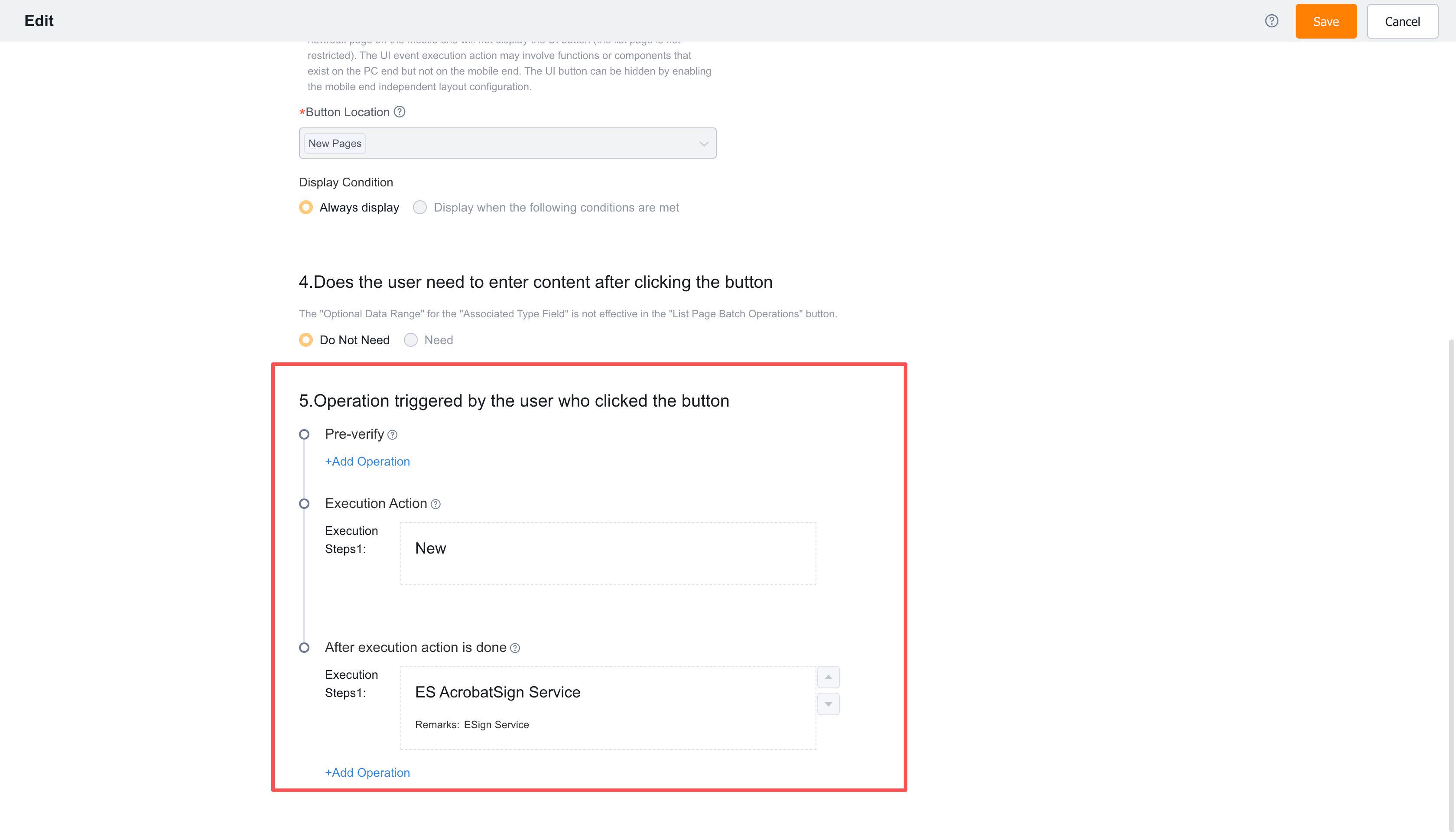Move ES AcrobatSign Service step down with arrow
The height and width of the screenshot is (834, 1456).
click(828, 704)
